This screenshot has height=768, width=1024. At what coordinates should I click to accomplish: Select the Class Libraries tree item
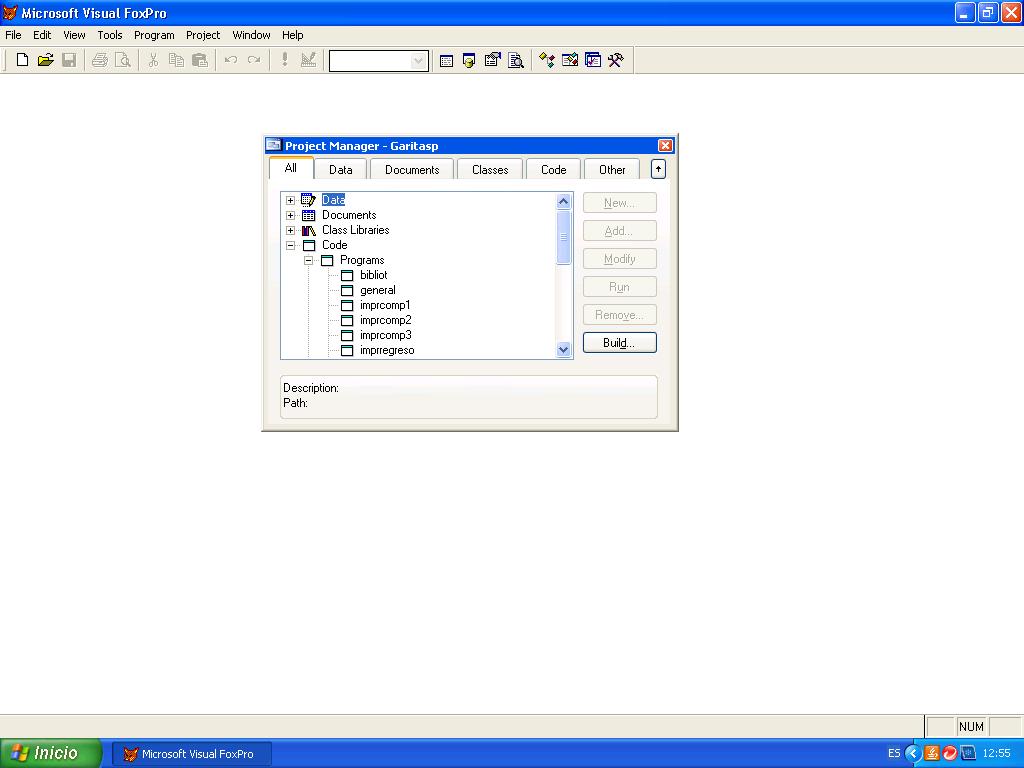[x=355, y=230]
